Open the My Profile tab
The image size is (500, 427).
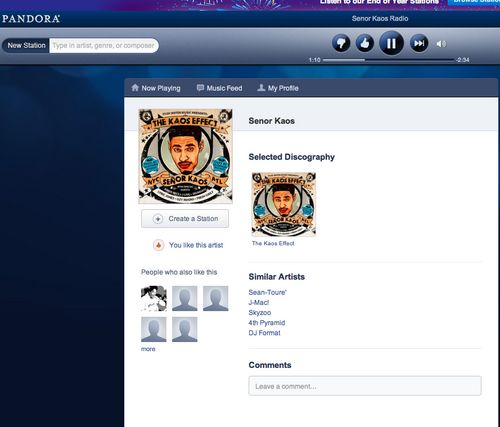tap(278, 88)
